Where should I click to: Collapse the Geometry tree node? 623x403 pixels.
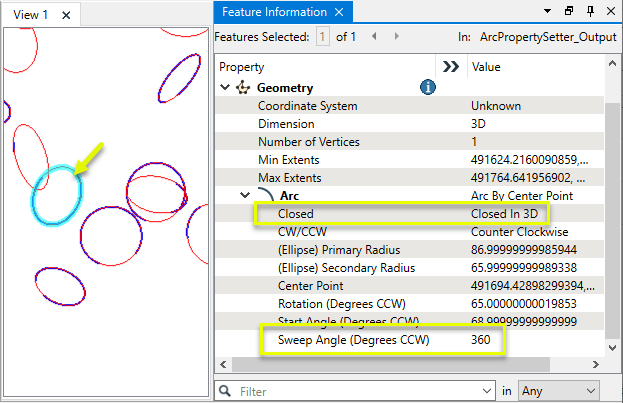coord(225,88)
